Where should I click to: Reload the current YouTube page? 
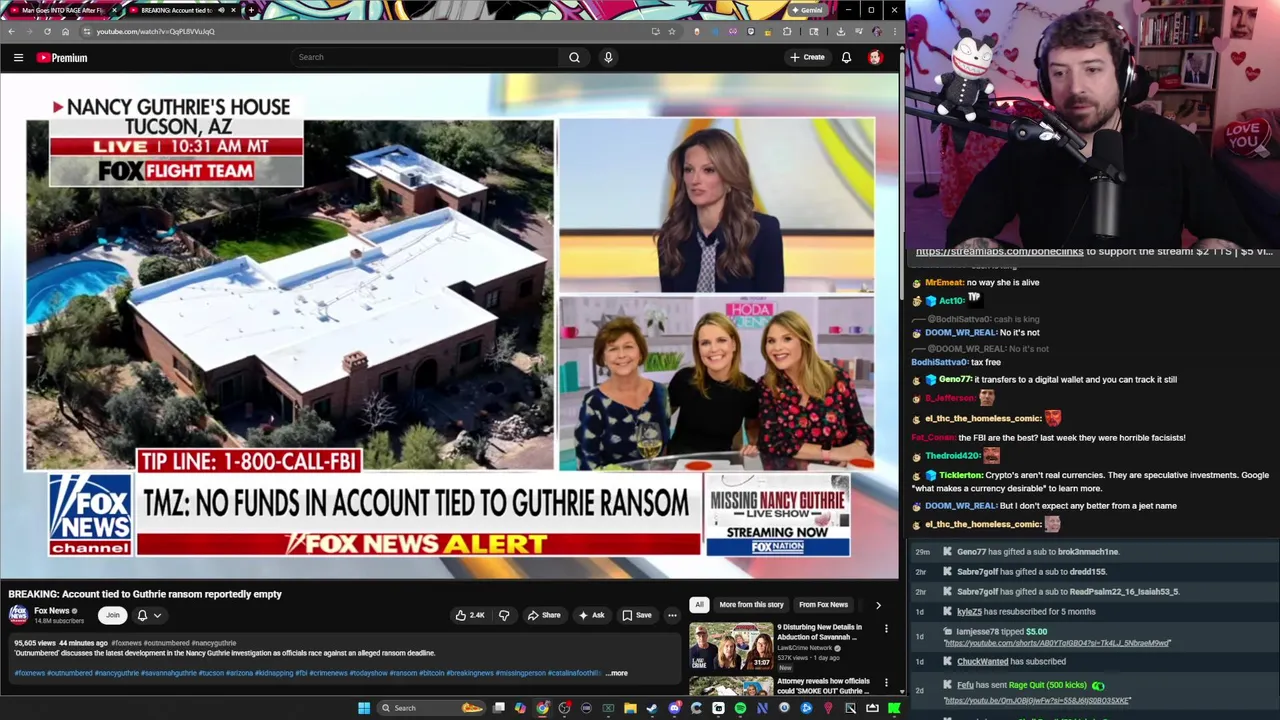pyautogui.click(x=47, y=31)
